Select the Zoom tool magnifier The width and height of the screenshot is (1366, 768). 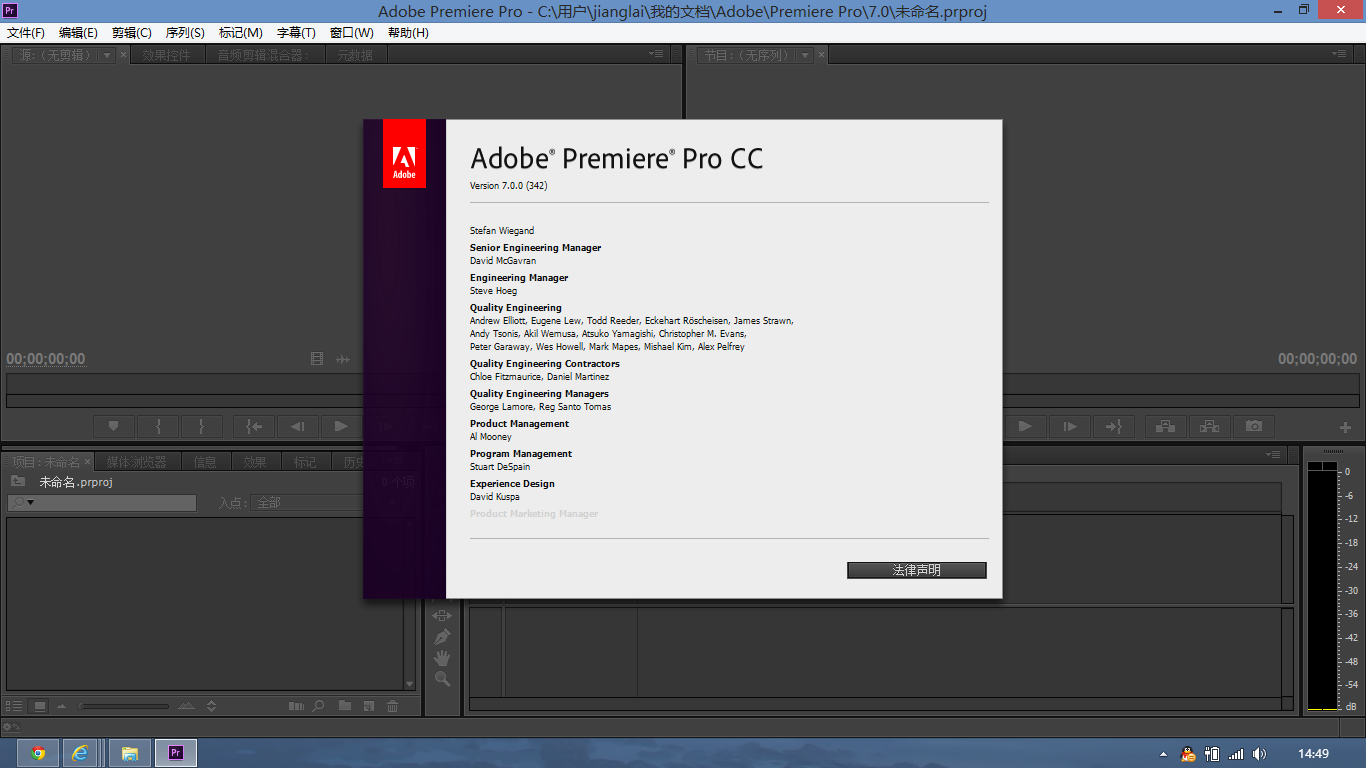442,679
